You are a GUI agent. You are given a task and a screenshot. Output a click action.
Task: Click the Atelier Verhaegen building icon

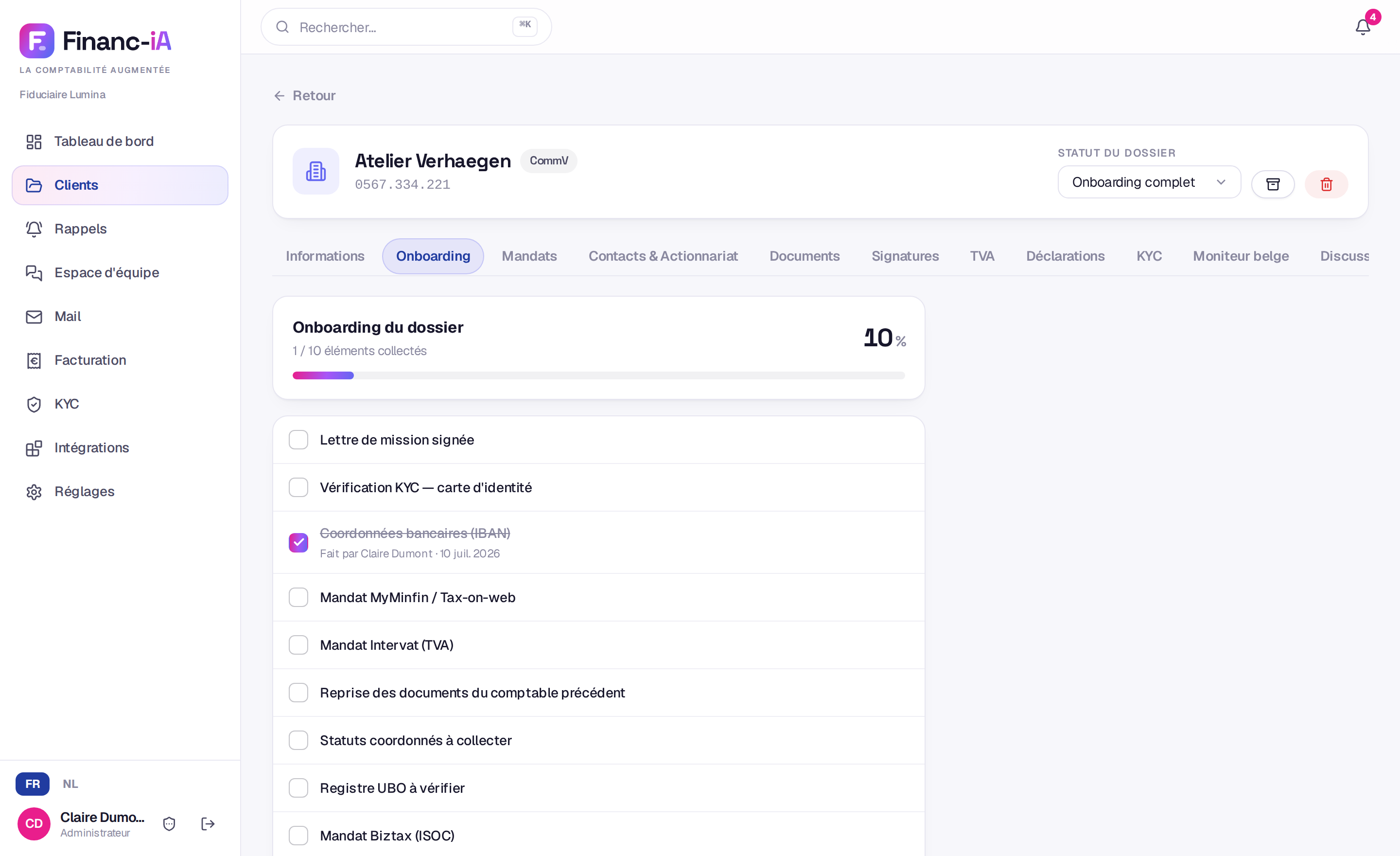(x=316, y=171)
